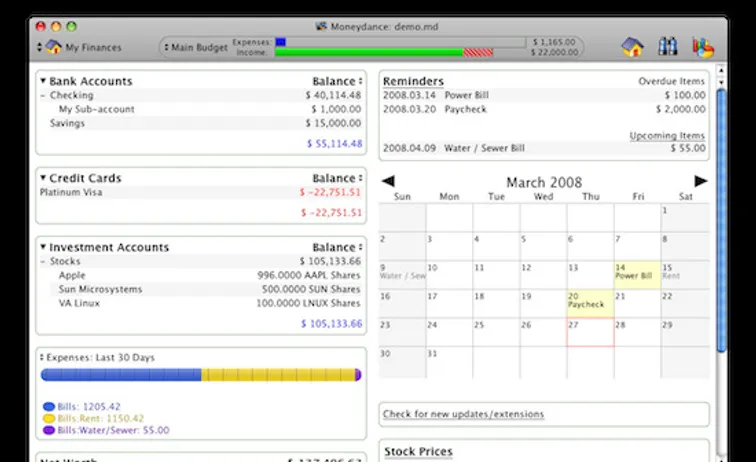This screenshot has height=462, width=756.
Task: Click Check for new updates/extensions link
Action: [x=464, y=414]
